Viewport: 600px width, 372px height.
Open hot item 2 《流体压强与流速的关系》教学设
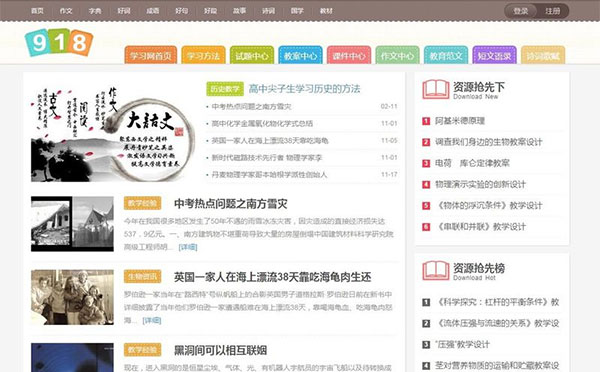[497, 323]
